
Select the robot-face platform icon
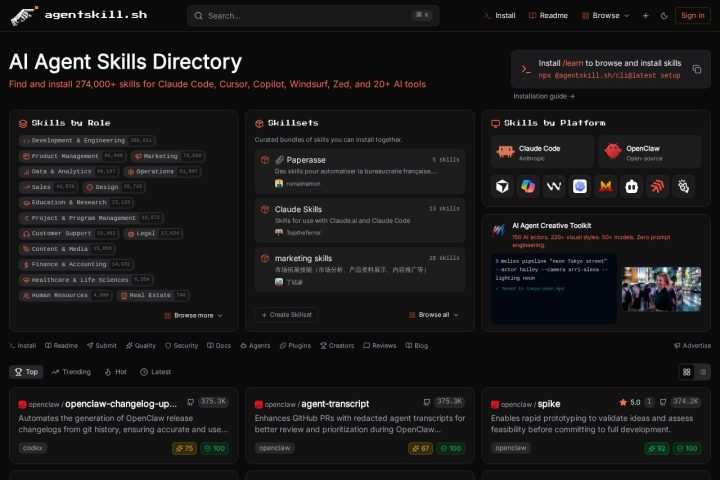[631, 186]
